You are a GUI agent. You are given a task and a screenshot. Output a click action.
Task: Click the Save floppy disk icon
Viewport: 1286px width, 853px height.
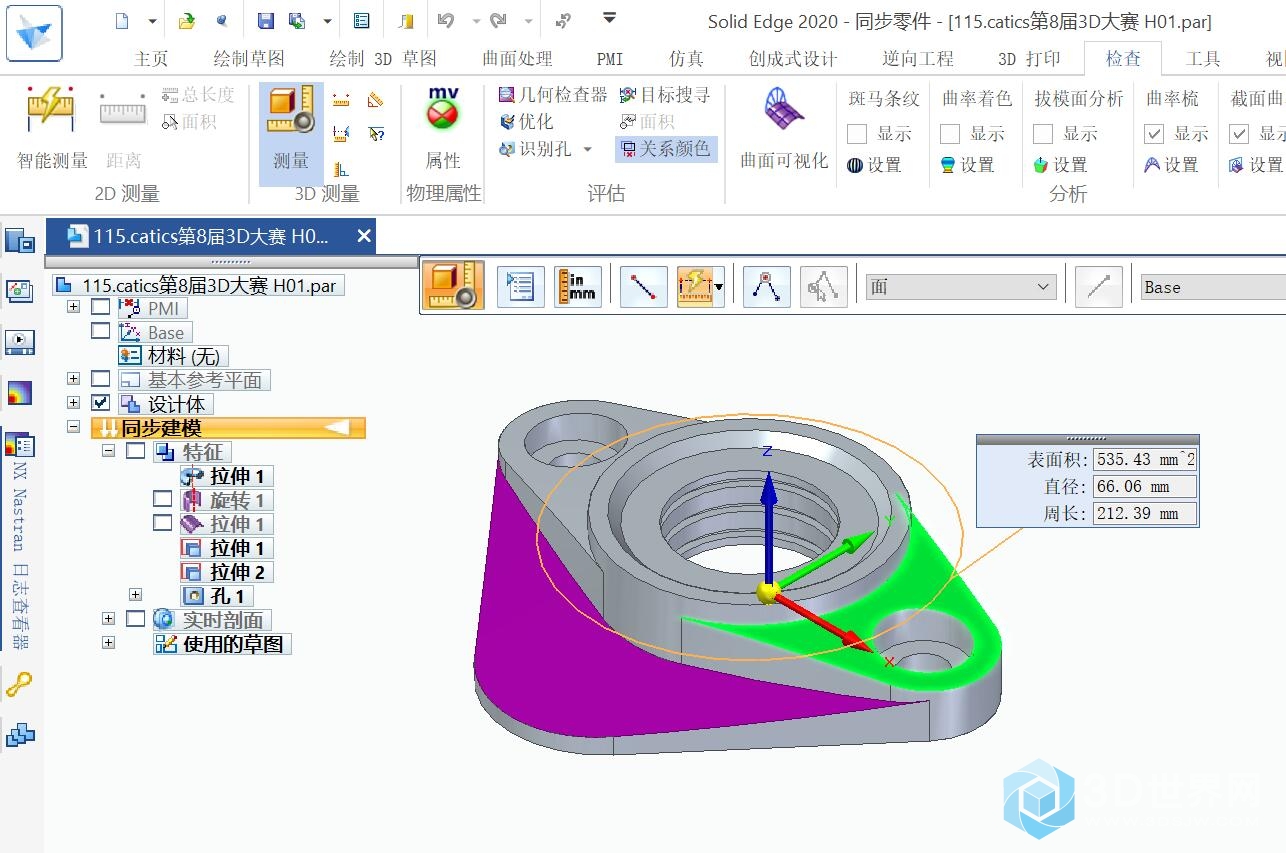[x=265, y=20]
